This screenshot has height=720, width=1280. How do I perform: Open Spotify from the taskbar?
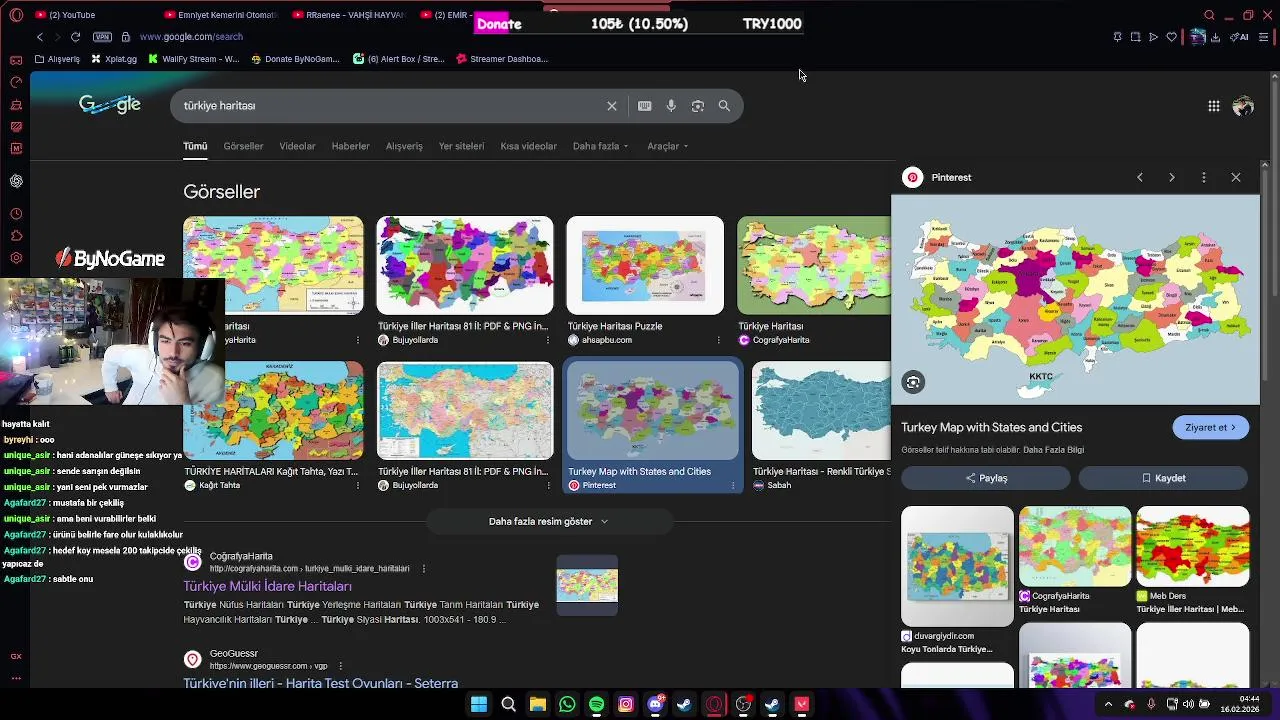(x=596, y=704)
